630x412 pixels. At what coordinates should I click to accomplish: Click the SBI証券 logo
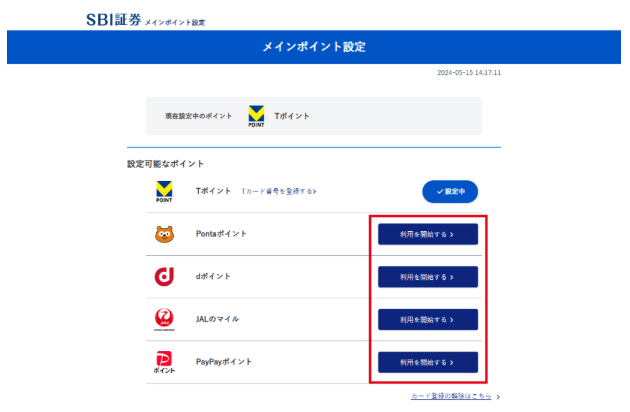(x=113, y=19)
